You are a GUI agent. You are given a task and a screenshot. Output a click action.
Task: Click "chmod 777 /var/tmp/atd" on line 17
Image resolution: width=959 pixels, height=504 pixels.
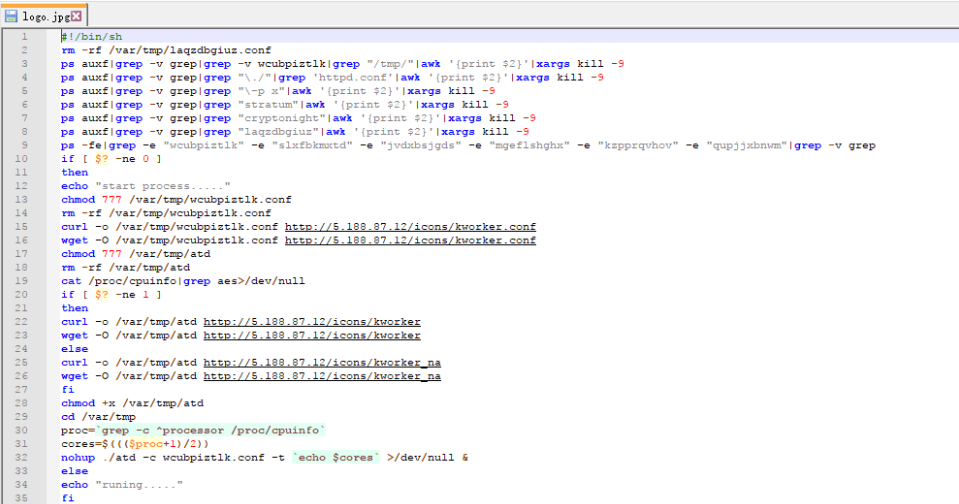coord(136,254)
